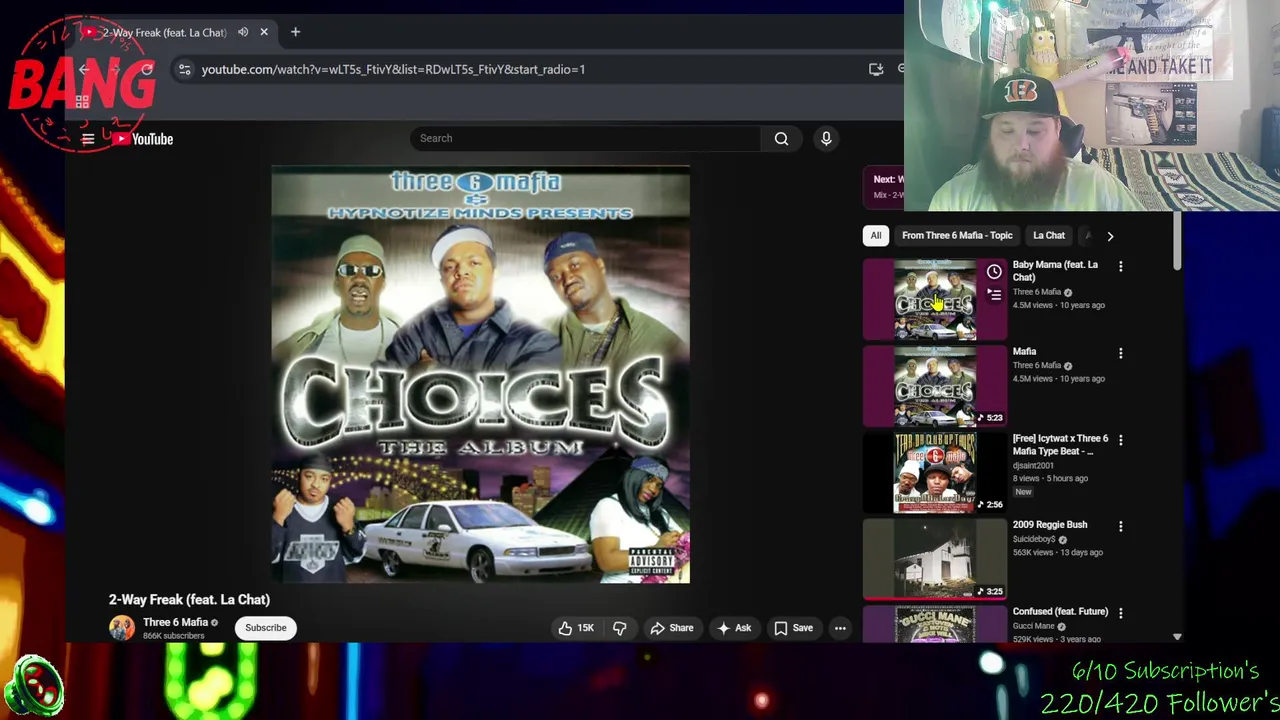Click the browser address bar URL
1280x720 pixels.
(393, 69)
